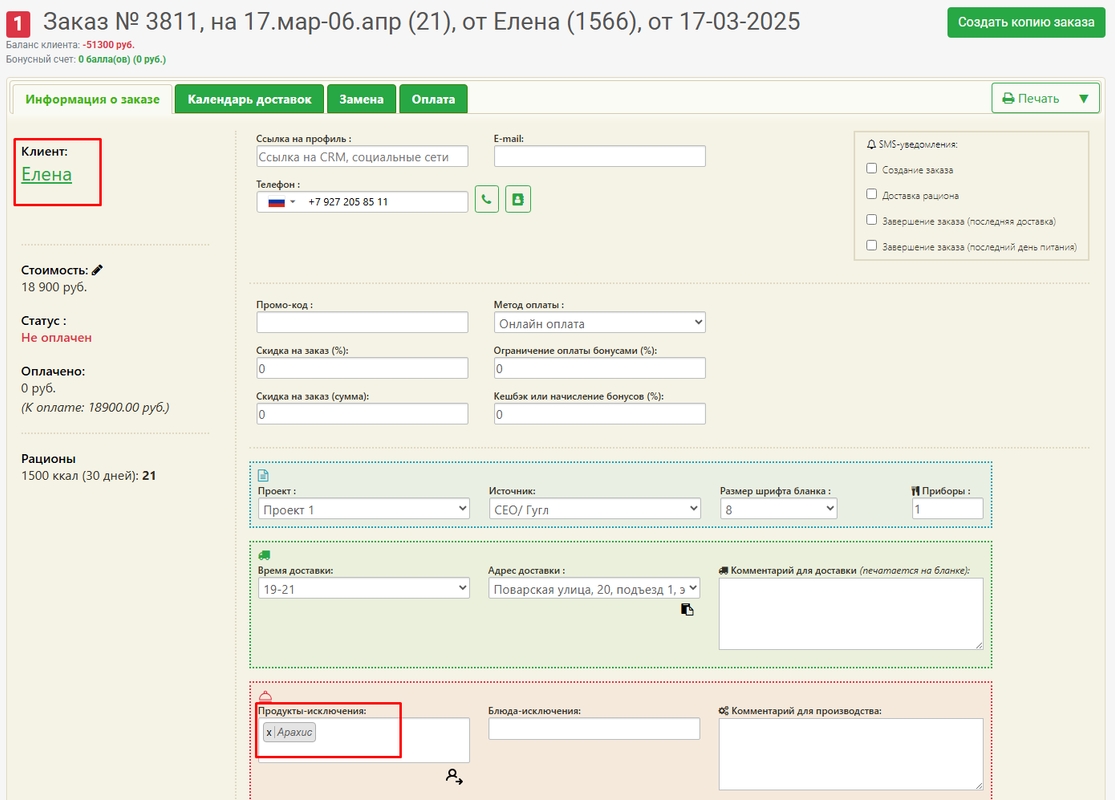Check Завершение заказа (последняя доставка) checkbox
1115x800 pixels.
tap(872, 221)
